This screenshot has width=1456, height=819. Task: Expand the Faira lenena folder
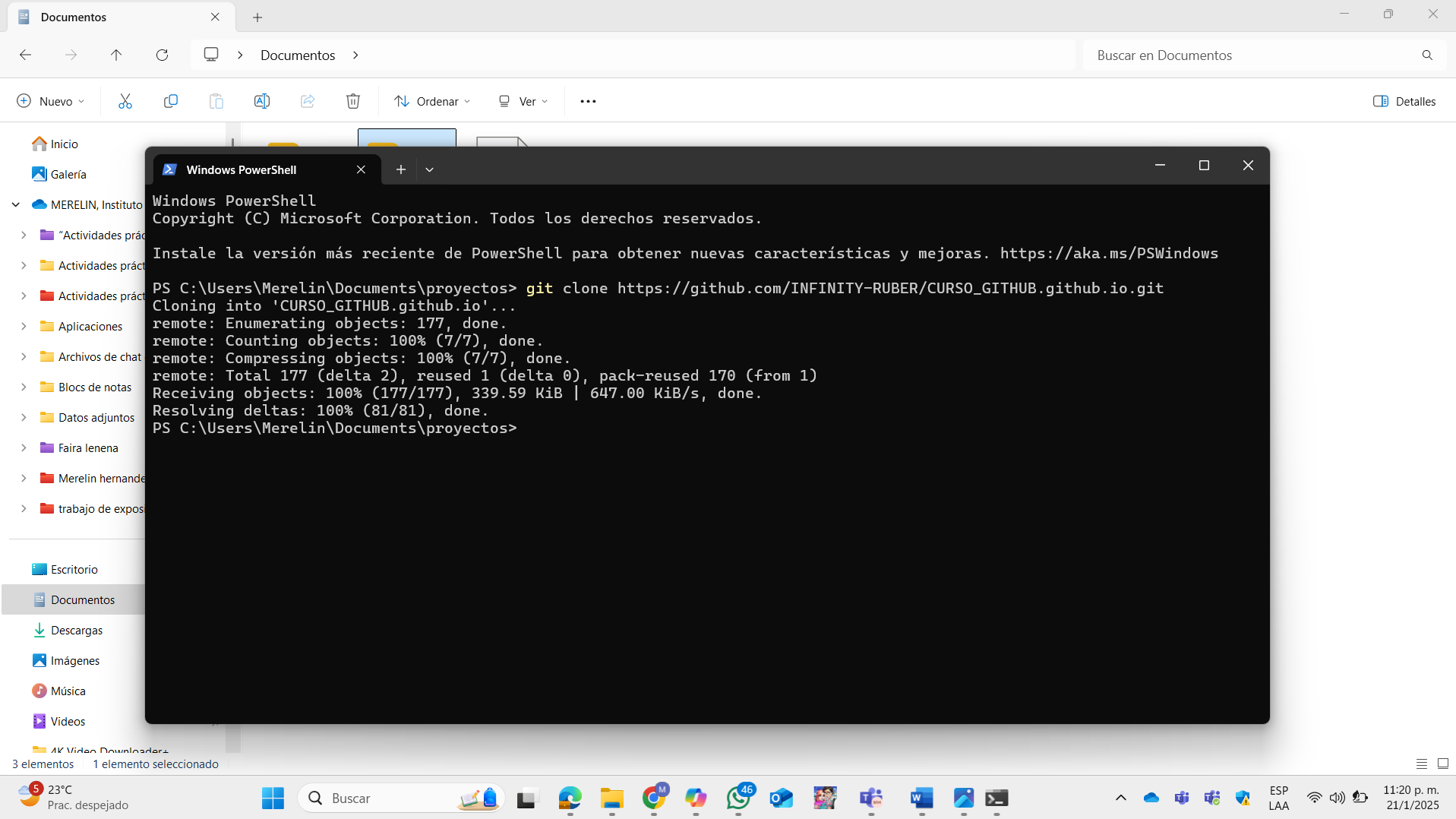(x=24, y=447)
